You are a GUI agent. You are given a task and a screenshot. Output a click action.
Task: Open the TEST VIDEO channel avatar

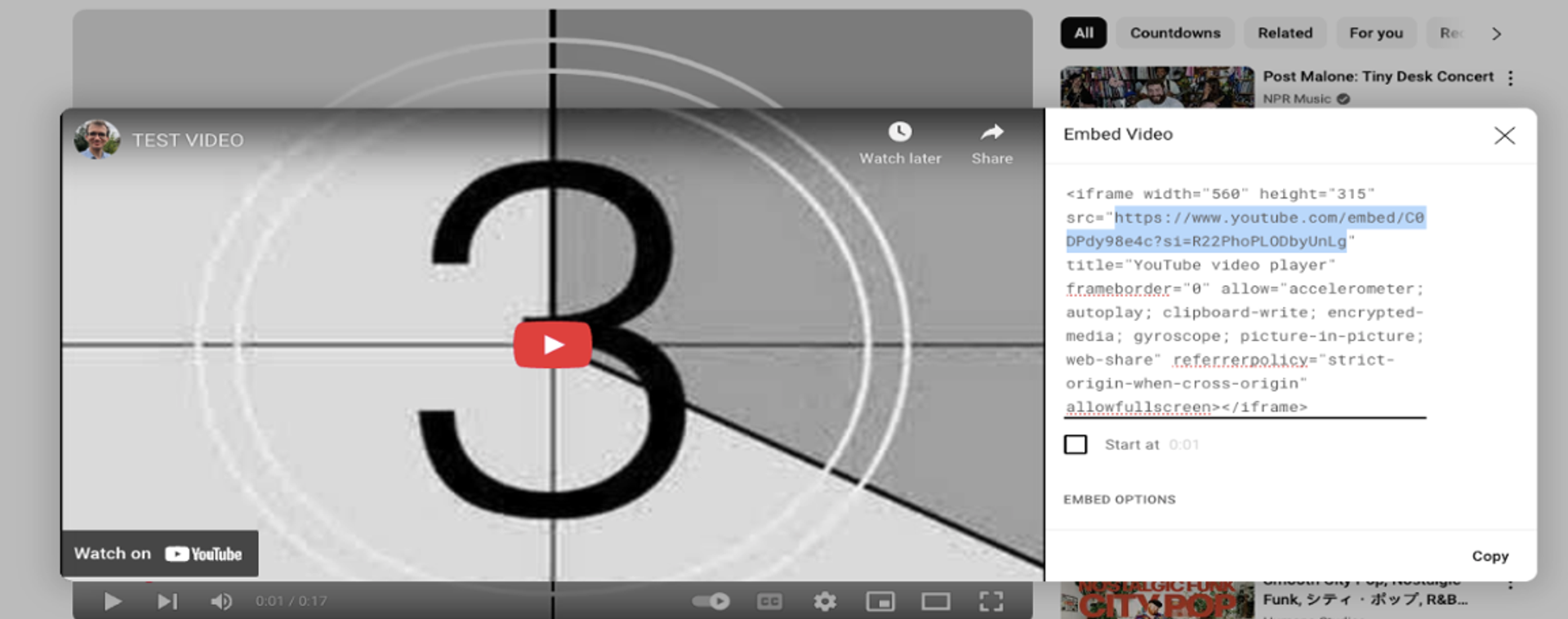pos(96,139)
